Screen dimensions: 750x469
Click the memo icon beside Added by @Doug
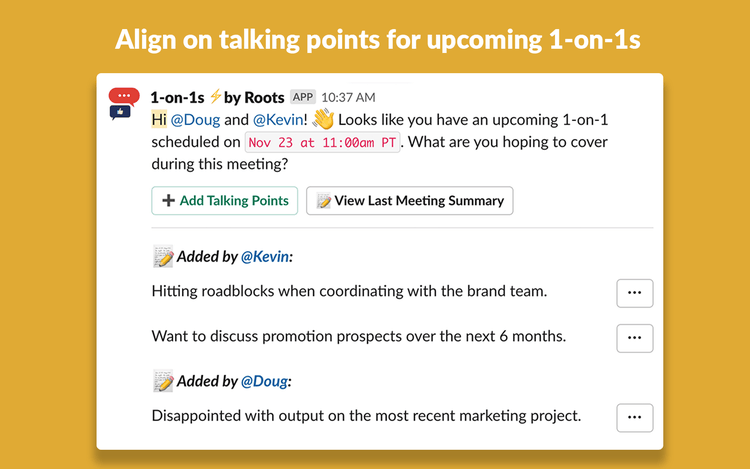(163, 381)
